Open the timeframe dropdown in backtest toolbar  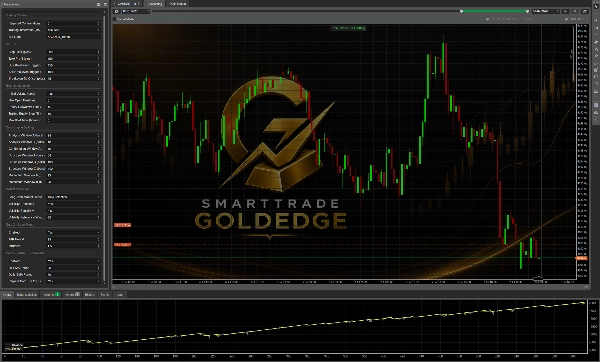coord(136,11)
